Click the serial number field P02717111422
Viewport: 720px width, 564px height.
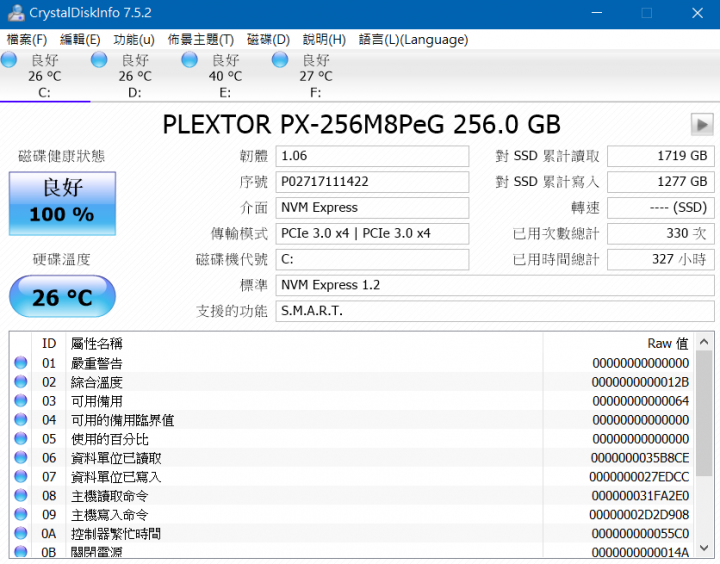[x=372, y=182]
